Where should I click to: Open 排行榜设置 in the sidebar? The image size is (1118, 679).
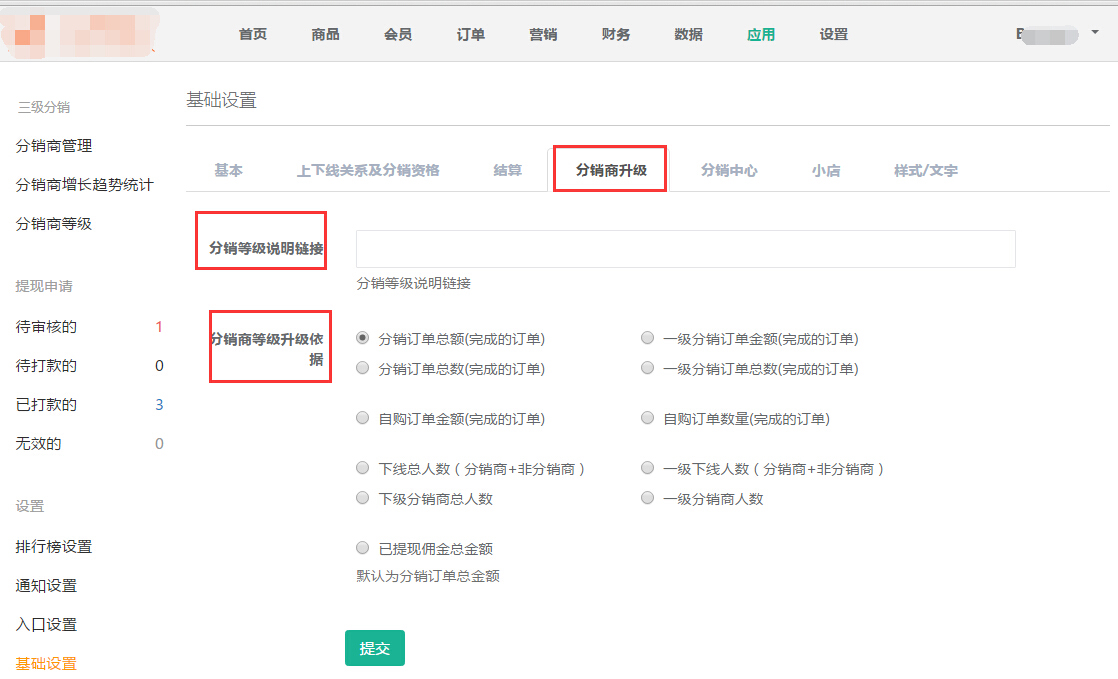point(54,547)
